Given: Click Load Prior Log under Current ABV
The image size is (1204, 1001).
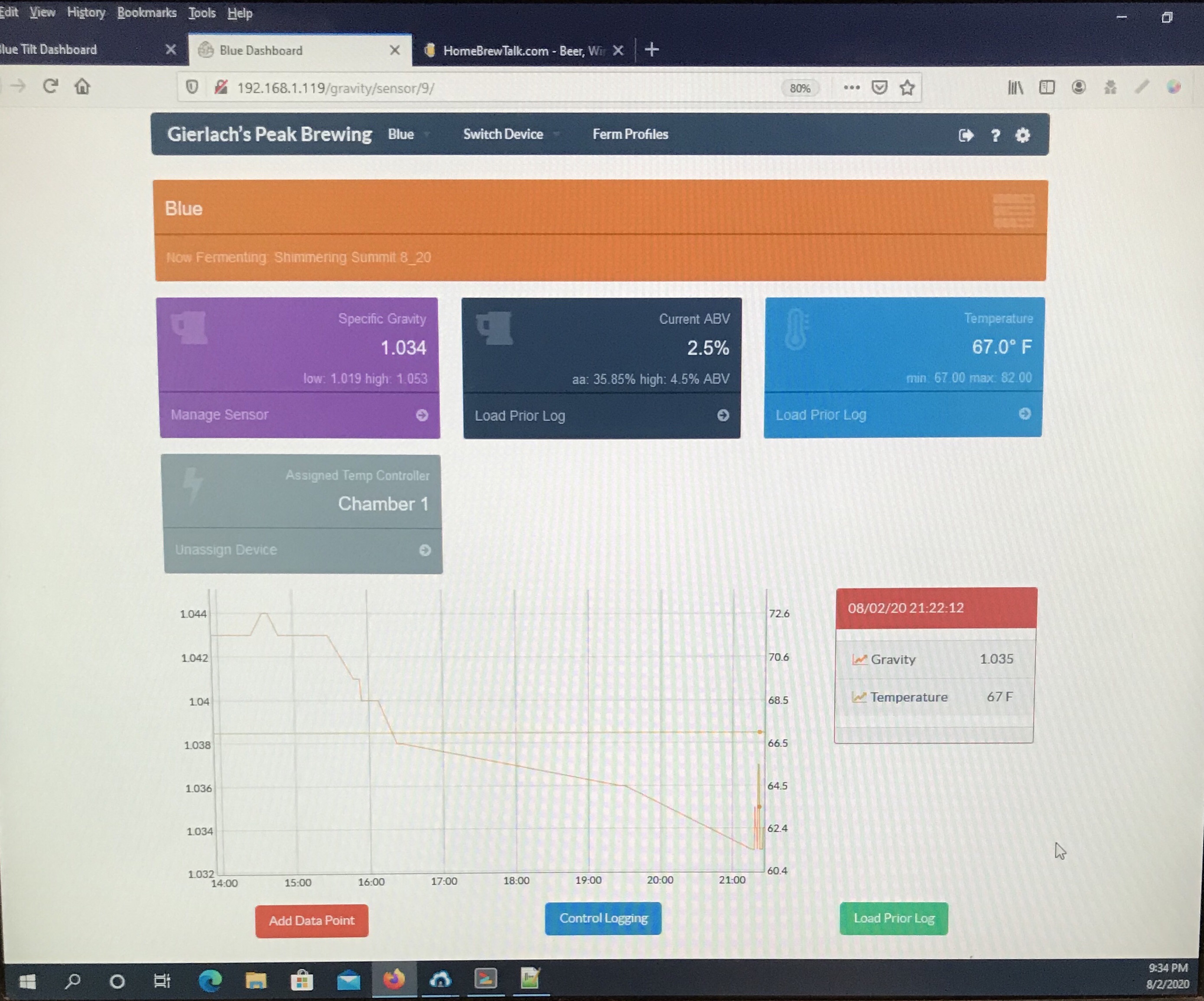Looking at the screenshot, I should (520, 416).
